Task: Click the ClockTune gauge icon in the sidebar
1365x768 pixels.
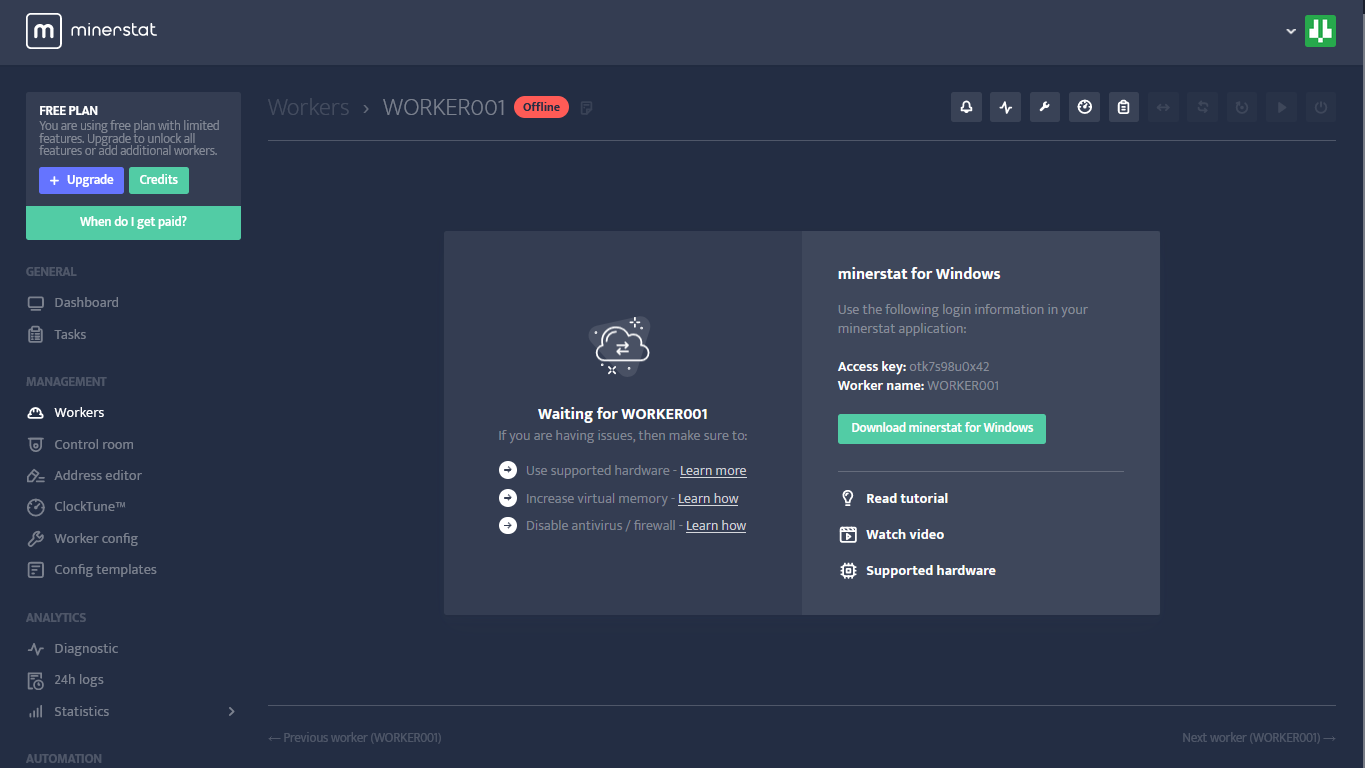Action: click(x=36, y=507)
